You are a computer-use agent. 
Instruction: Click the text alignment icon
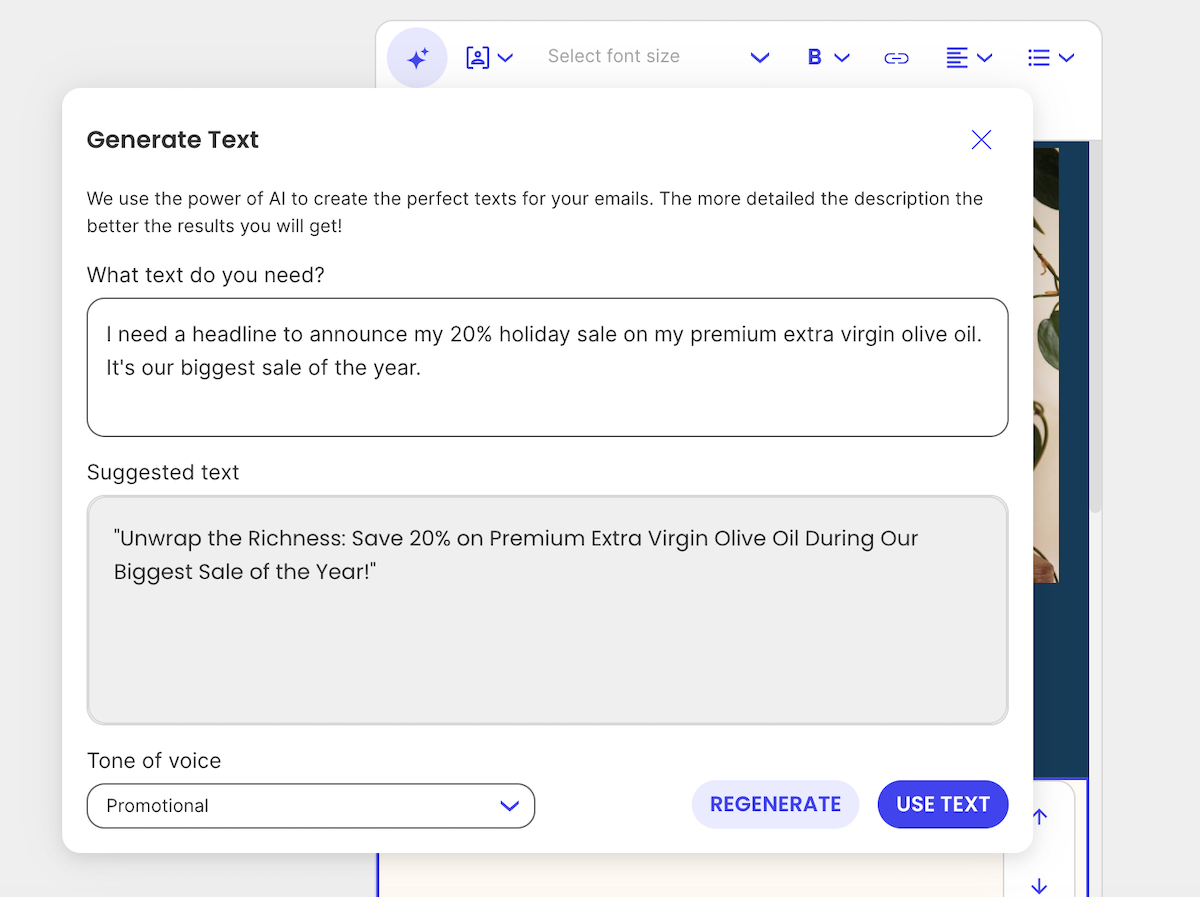[957, 58]
